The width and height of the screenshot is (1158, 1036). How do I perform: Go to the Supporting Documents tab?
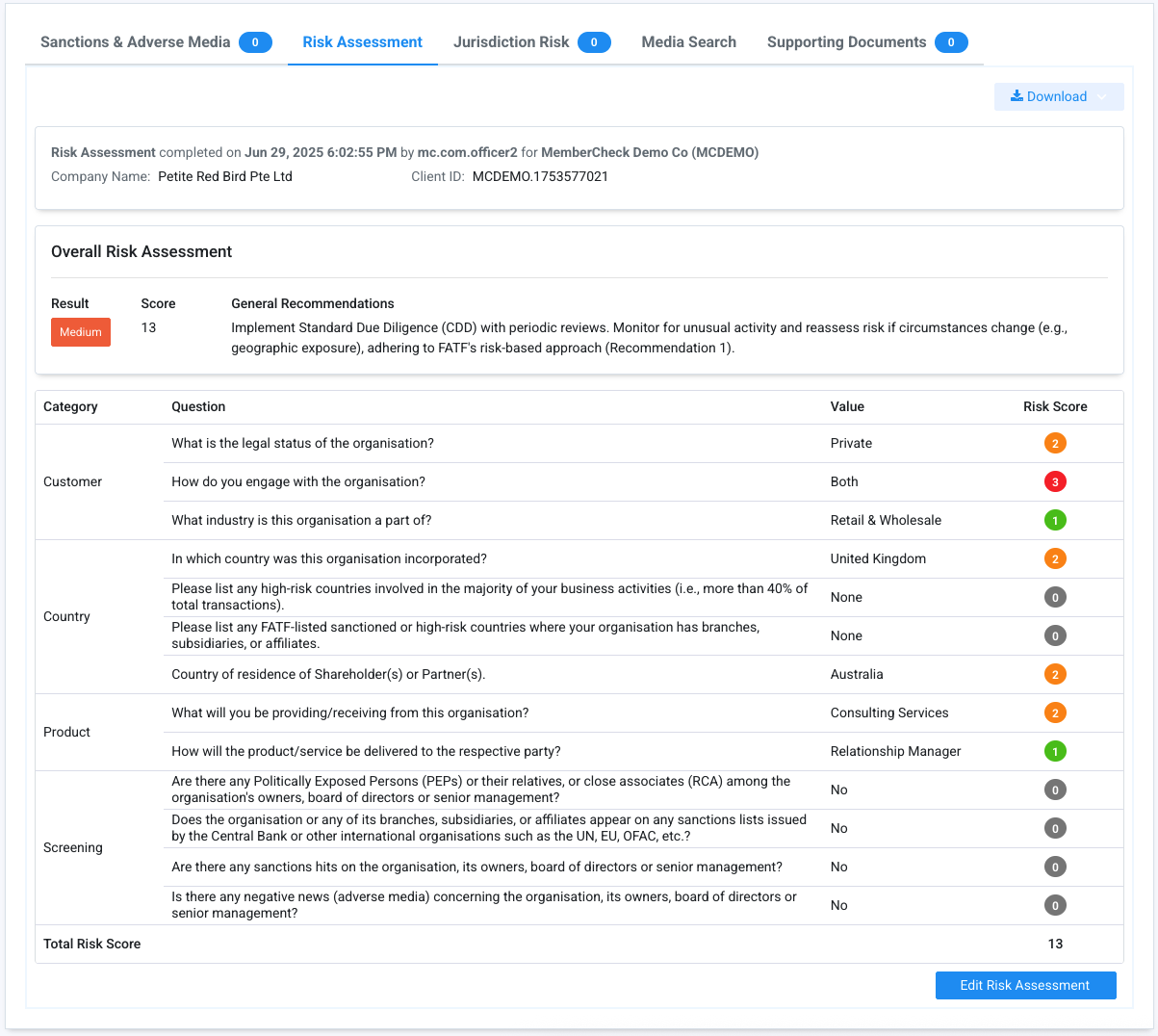pos(867,42)
